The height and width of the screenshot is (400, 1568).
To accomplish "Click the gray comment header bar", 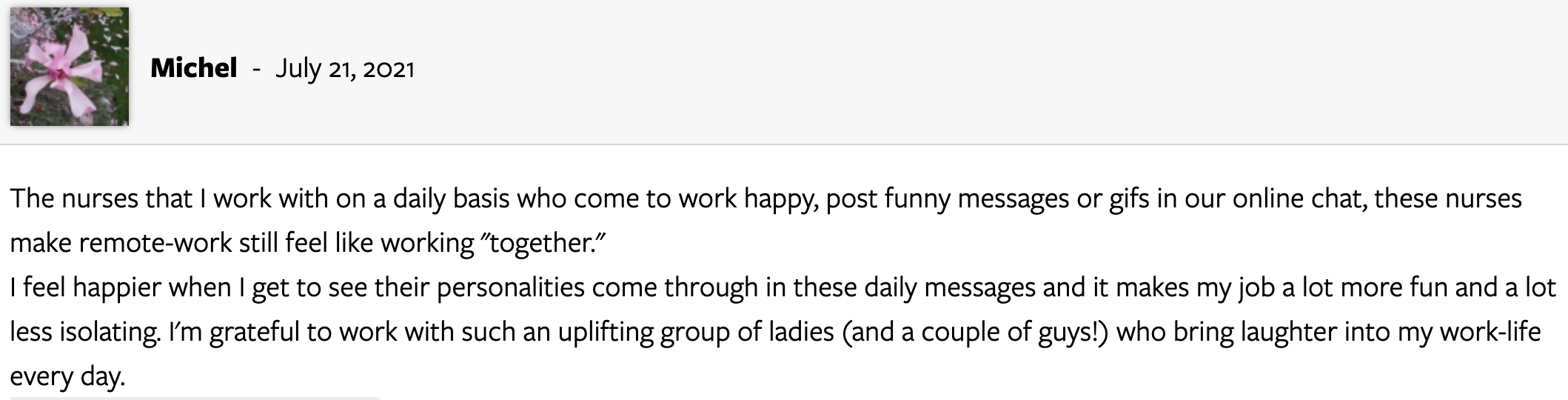I will pyautogui.click(x=784, y=72).
